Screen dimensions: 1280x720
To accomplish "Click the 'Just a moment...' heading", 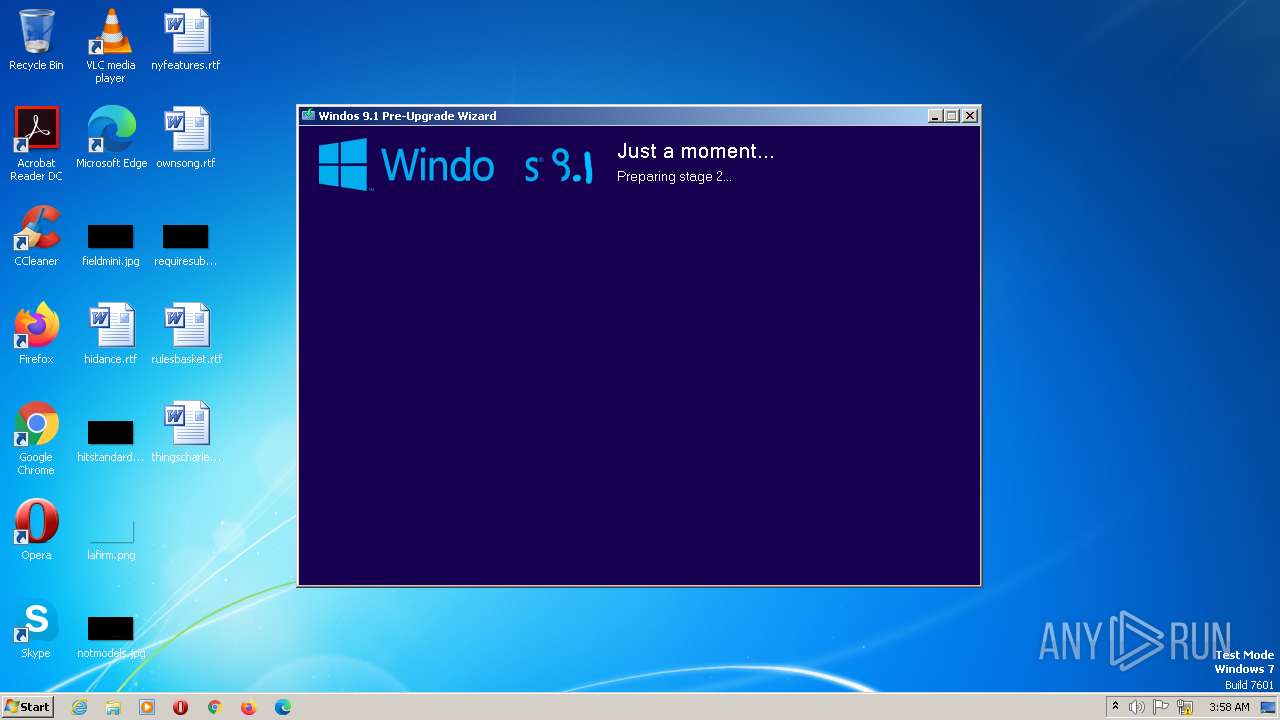I will 696,152.
